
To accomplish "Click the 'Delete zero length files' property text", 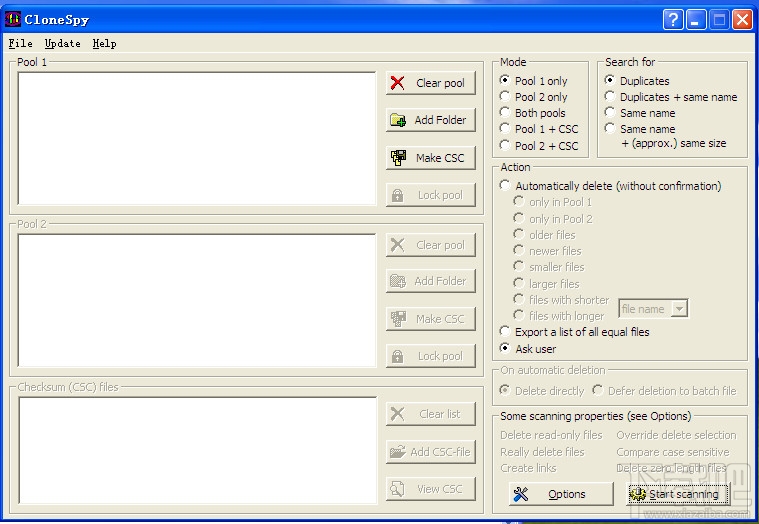I will pyautogui.click(x=671, y=468).
